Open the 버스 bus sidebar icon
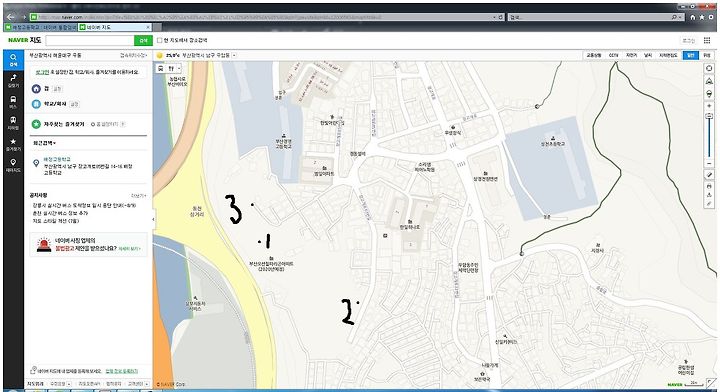720x392 pixels. (13, 101)
